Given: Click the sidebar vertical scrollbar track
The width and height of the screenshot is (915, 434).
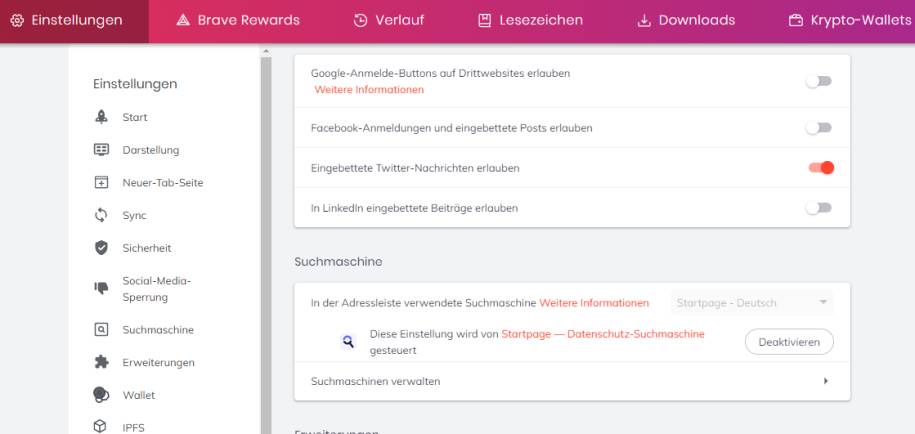Looking at the screenshot, I should (x=266, y=245).
